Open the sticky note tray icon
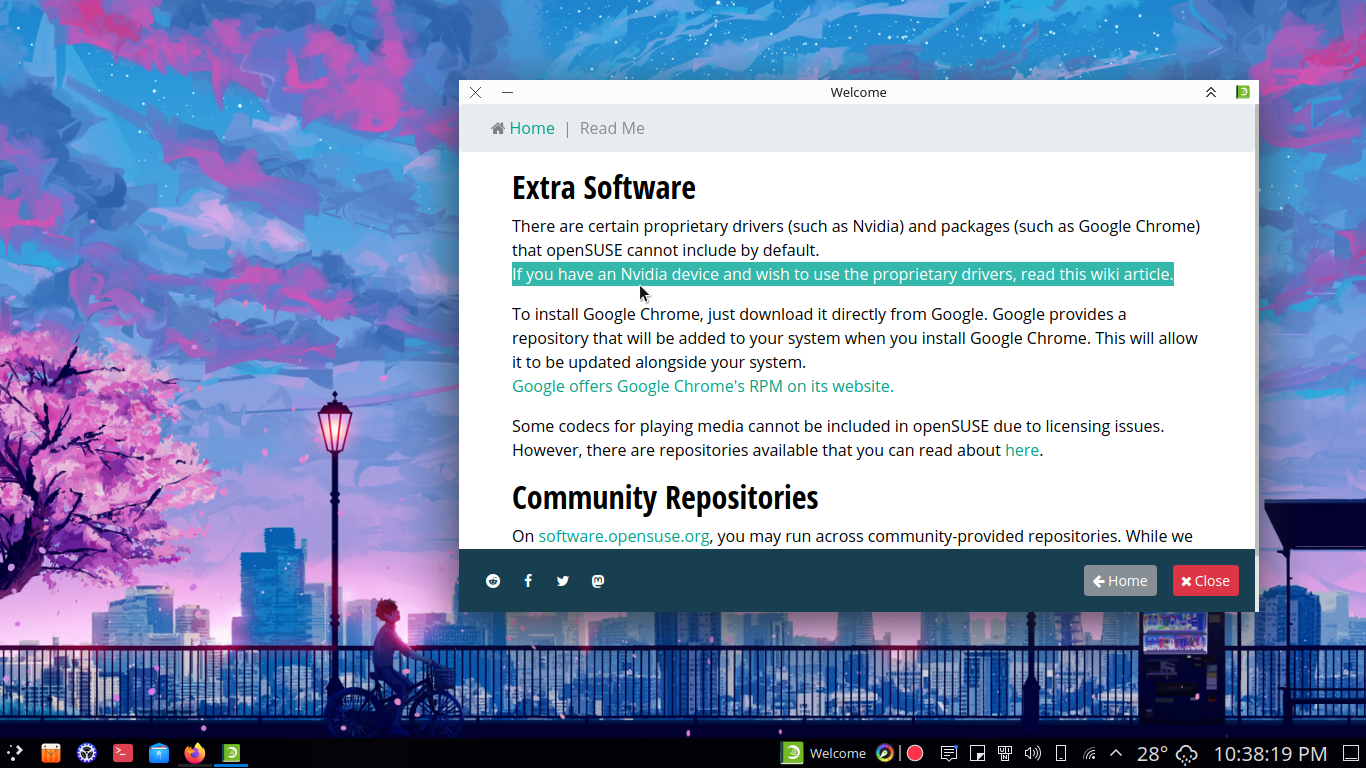1366x768 pixels. point(978,753)
